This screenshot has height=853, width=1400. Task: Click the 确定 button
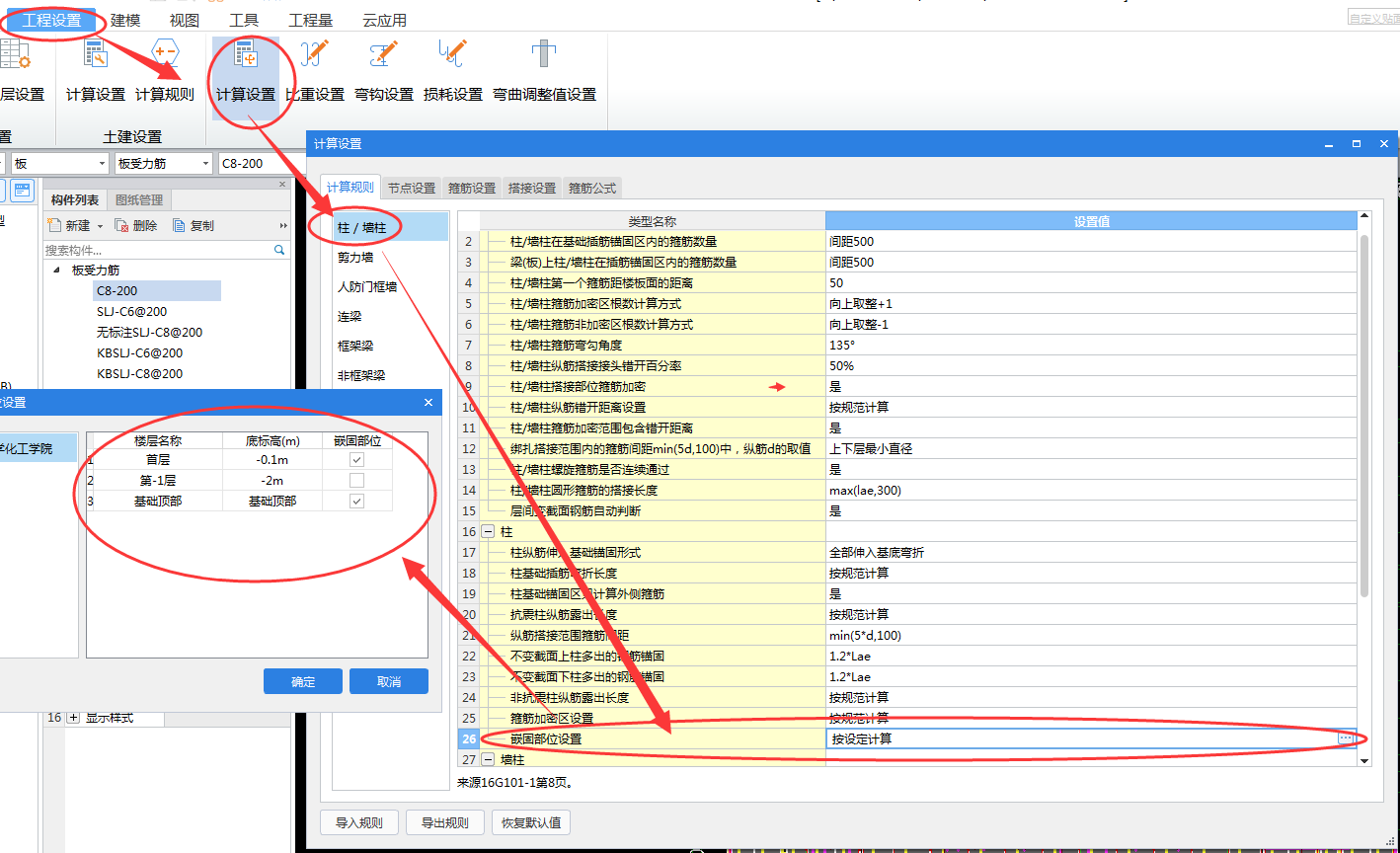[x=303, y=681]
